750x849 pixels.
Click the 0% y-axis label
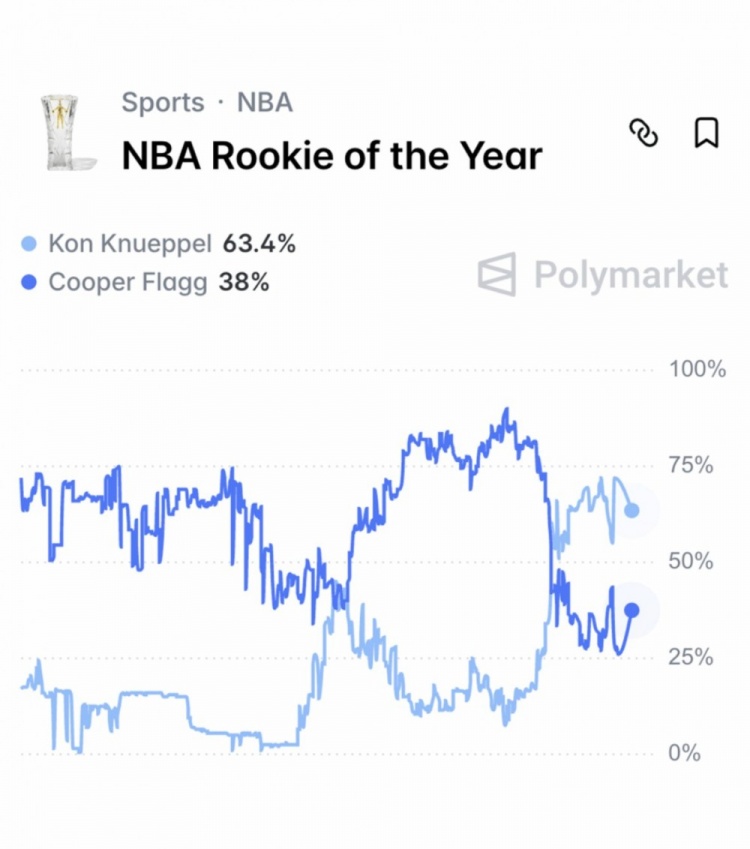pos(685,753)
